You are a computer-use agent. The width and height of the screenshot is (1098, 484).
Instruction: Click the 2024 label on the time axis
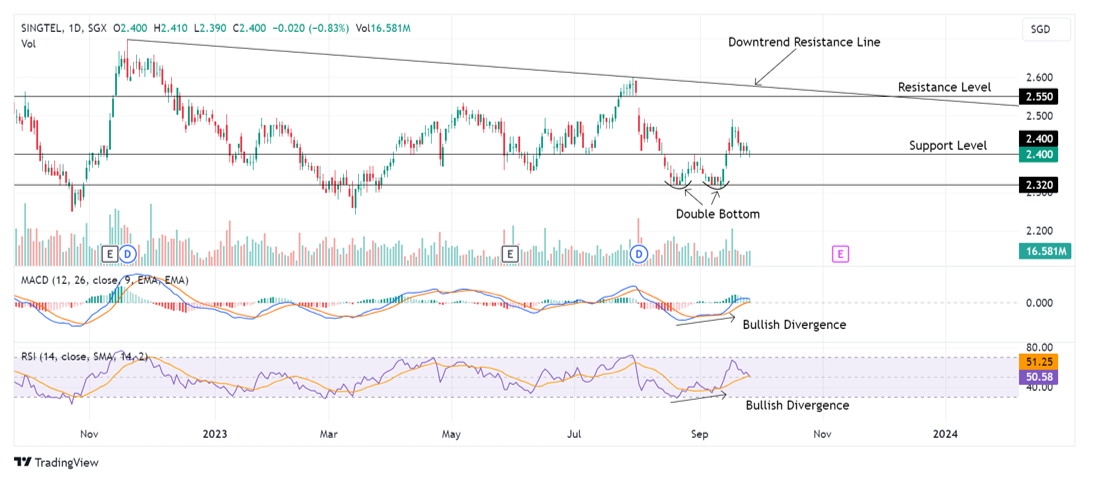coord(946,434)
